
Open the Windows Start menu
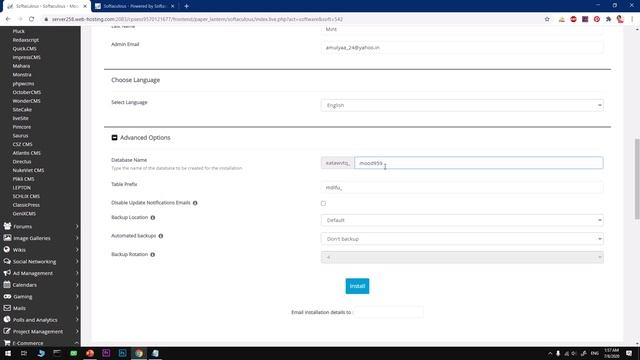(x=8, y=353)
